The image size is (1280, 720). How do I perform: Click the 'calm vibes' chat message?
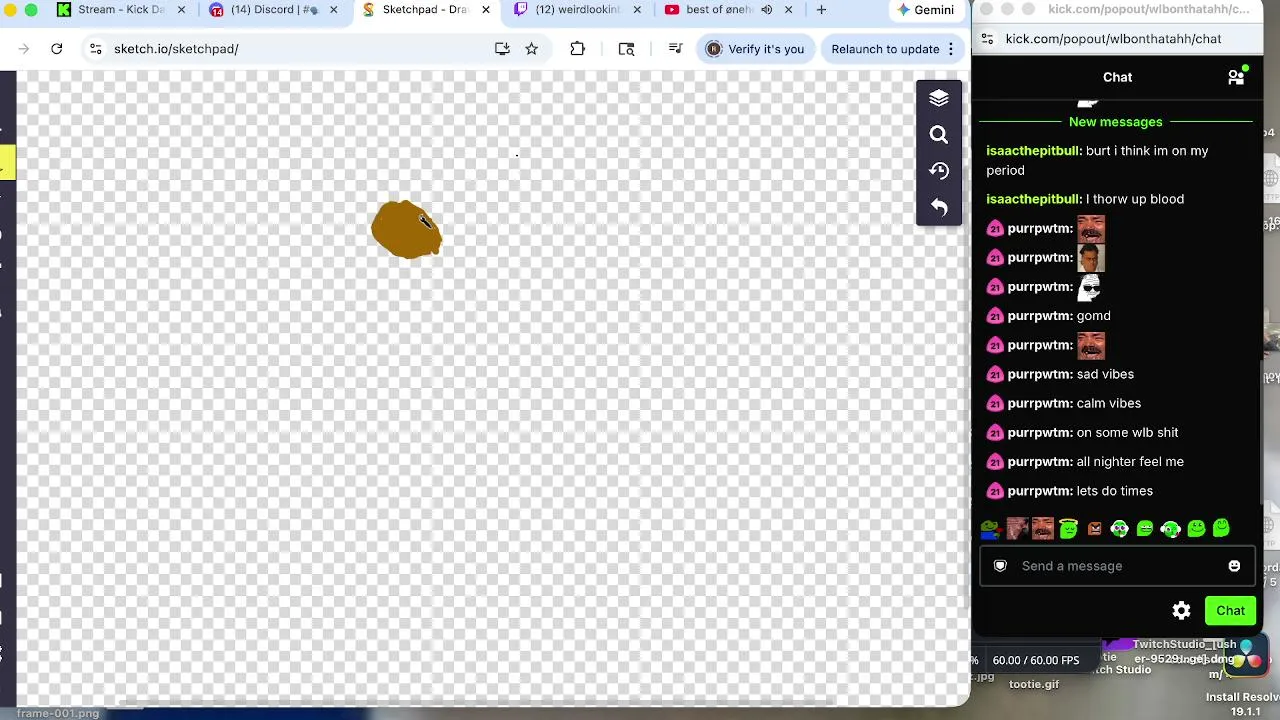point(1109,403)
